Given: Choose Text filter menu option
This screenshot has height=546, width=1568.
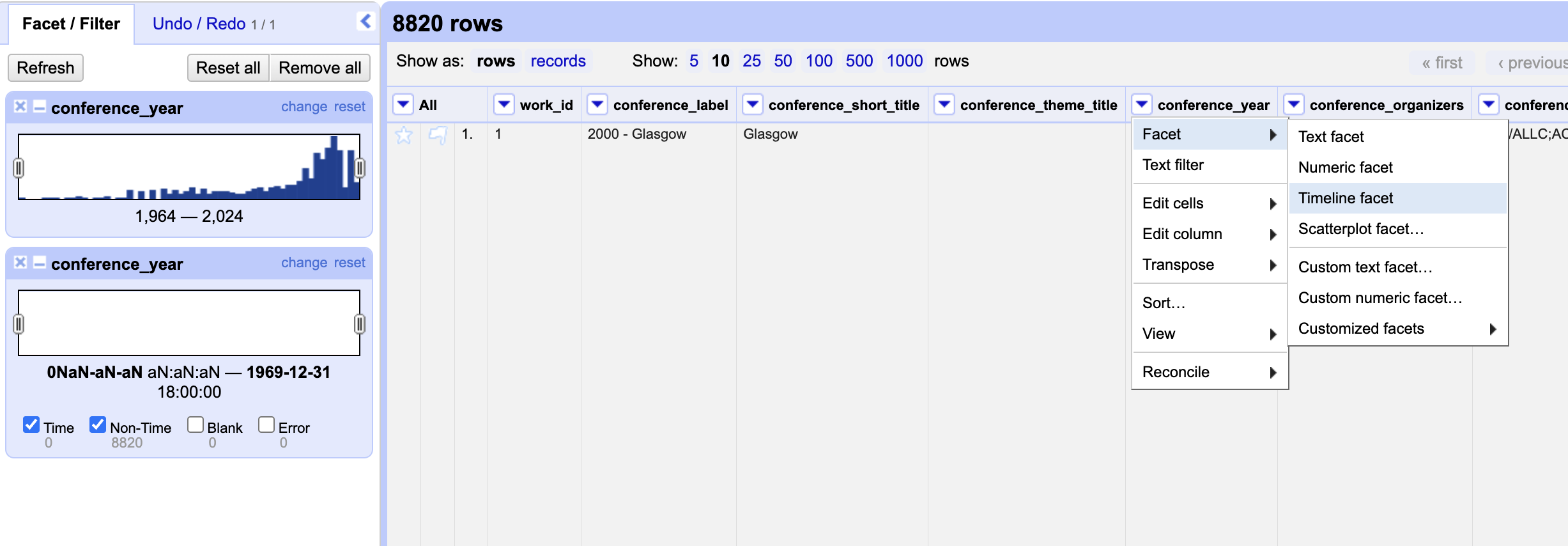Looking at the screenshot, I should coord(1172,165).
